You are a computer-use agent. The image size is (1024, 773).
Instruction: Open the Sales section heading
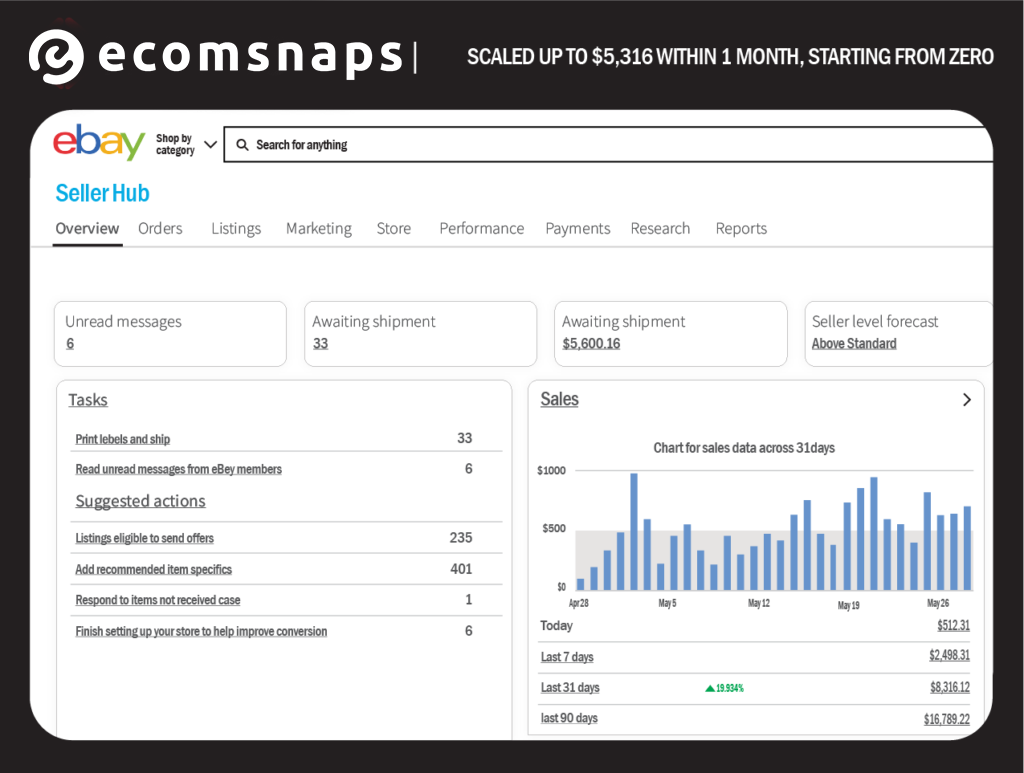(x=560, y=399)
